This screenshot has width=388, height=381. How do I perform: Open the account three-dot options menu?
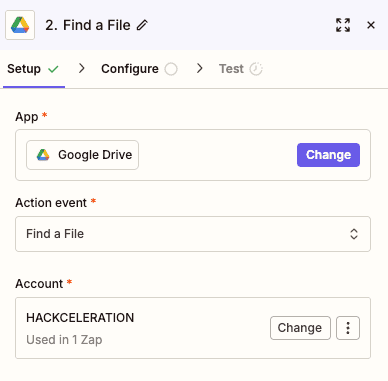tap(348, 328)
